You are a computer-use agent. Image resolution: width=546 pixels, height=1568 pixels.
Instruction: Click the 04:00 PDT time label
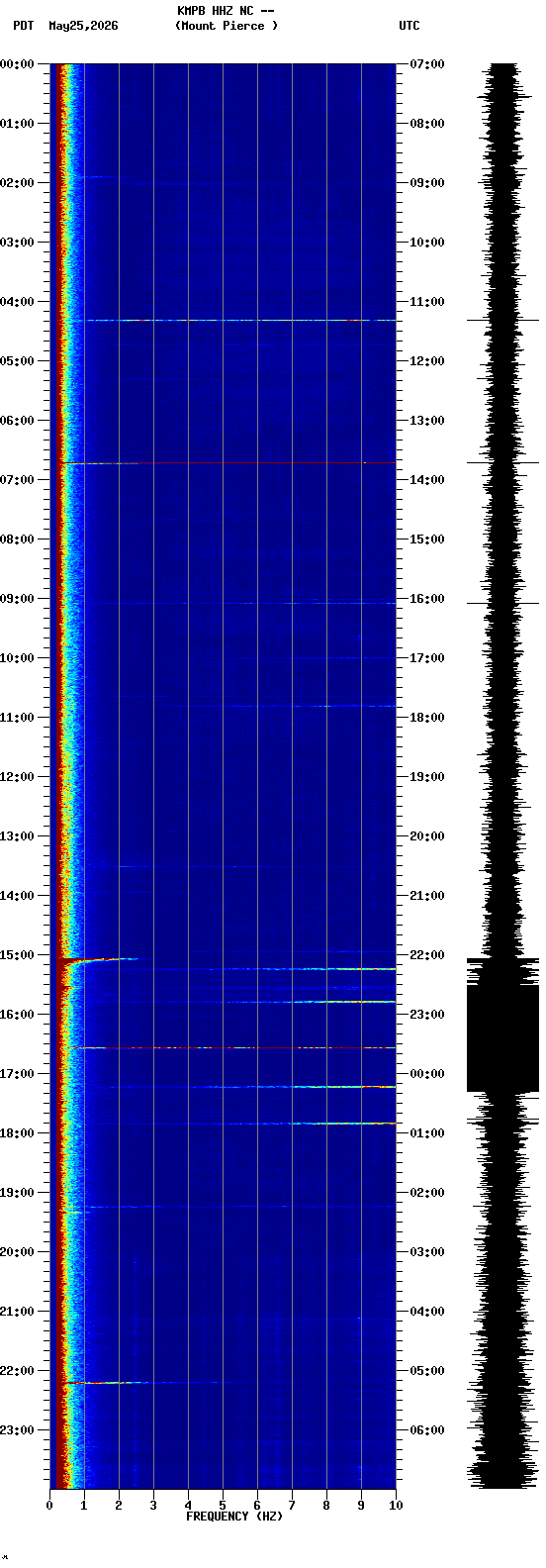point(17,302)
